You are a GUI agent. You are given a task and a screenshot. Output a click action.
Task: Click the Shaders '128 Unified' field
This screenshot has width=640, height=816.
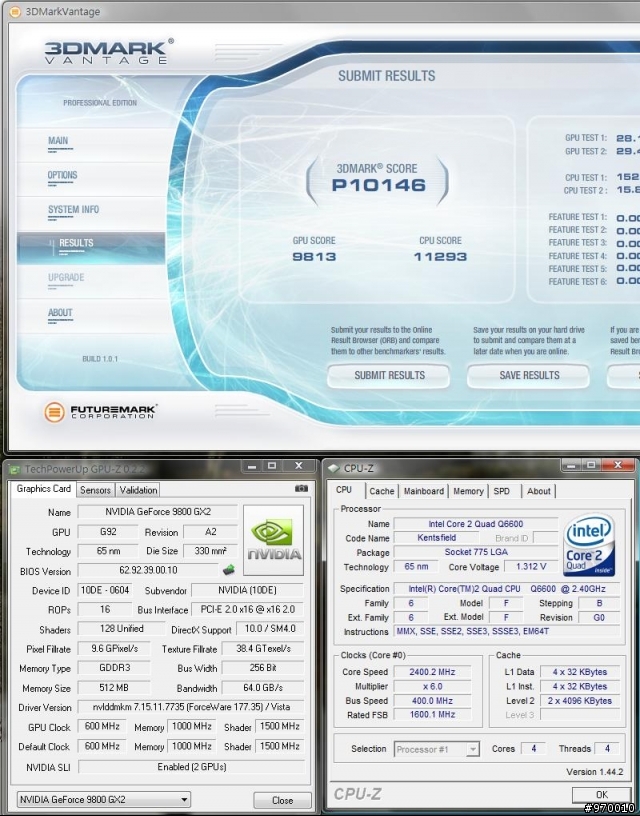tap(121, 629)
